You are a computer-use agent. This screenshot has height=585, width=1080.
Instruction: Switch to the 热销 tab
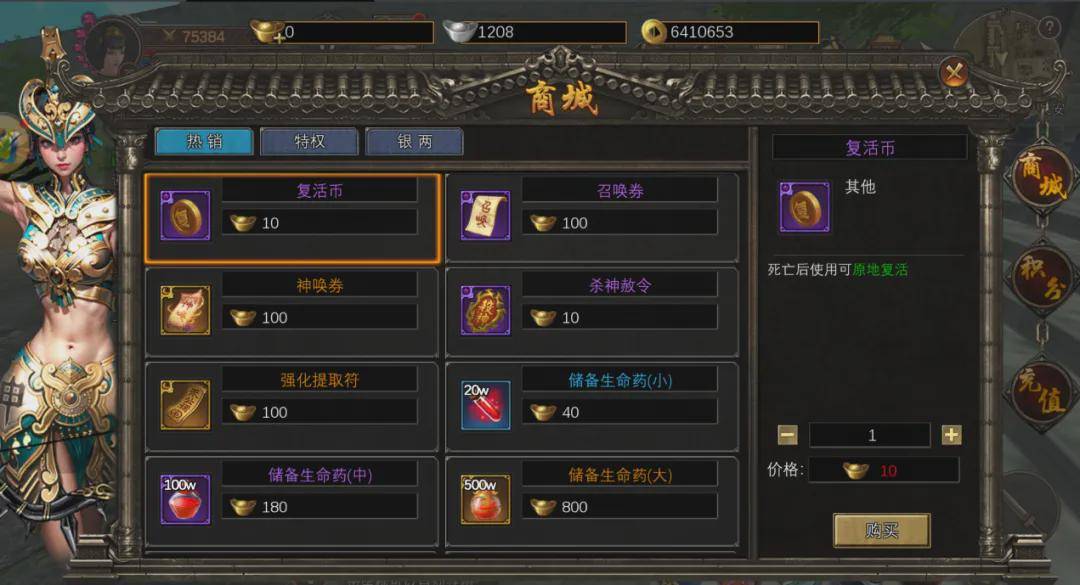point(204,141)
